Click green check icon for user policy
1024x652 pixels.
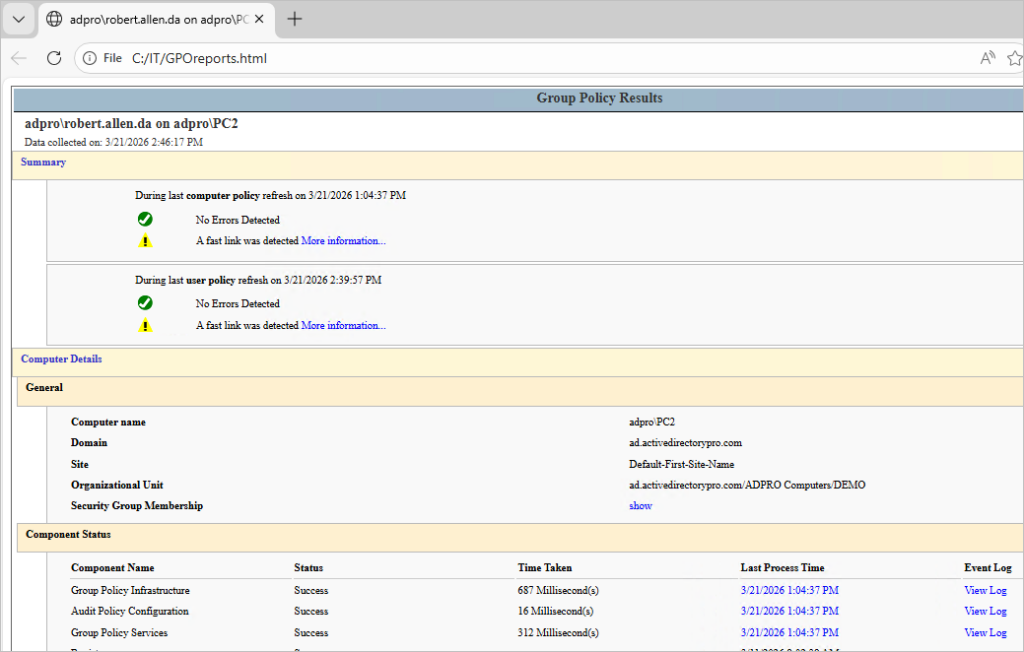[145, 303]
